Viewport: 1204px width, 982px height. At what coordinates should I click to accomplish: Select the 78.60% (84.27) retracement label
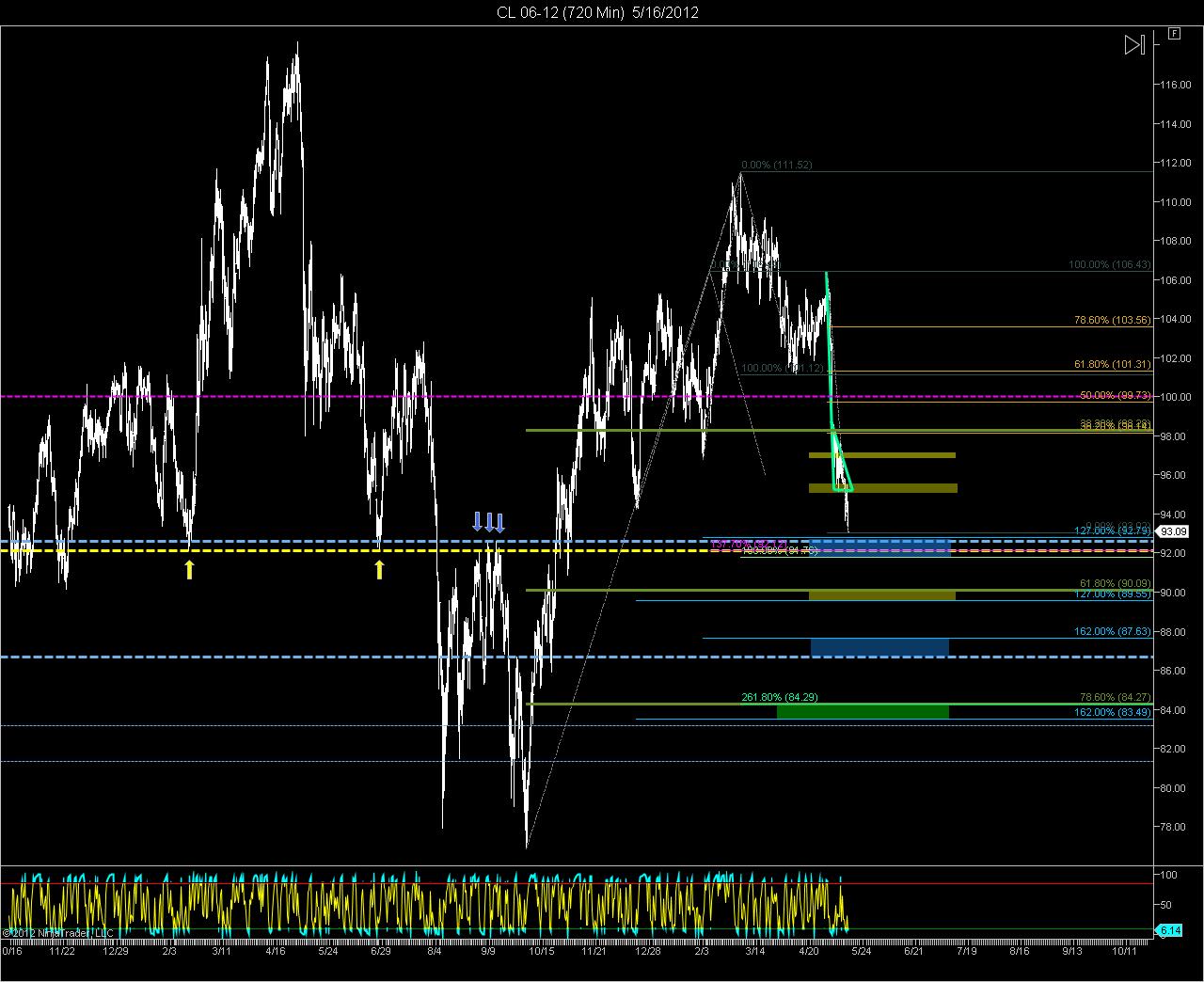1116,697
